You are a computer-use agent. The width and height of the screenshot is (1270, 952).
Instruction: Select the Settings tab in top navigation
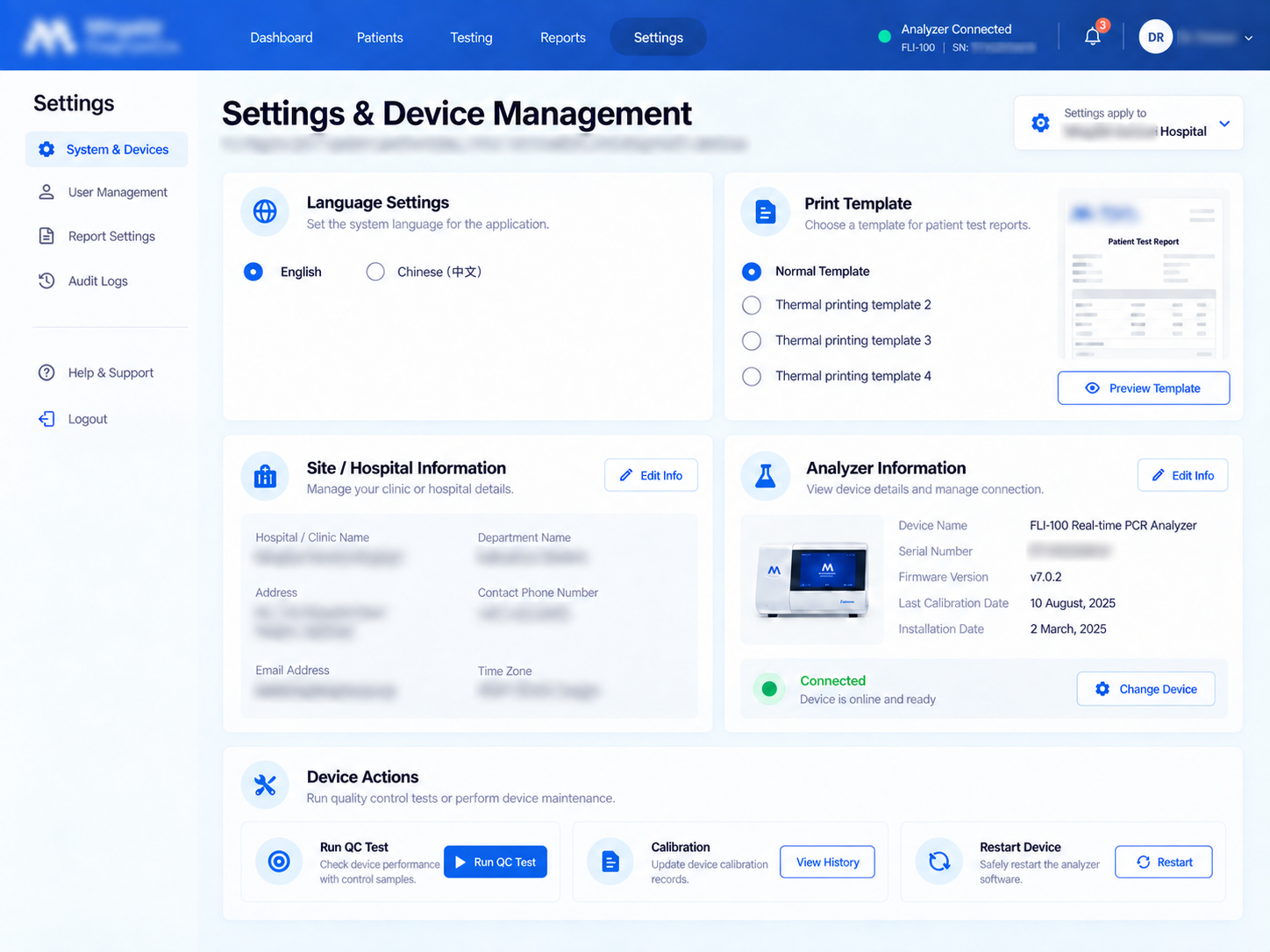point(659,38)
